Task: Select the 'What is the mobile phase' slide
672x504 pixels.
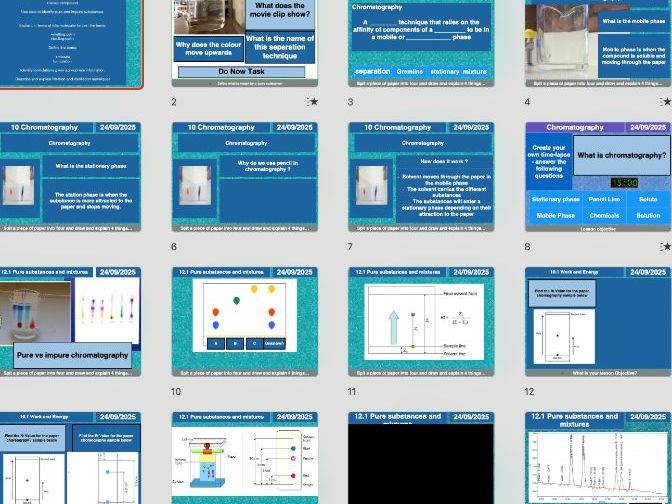Action: click(x=598, y=43)
